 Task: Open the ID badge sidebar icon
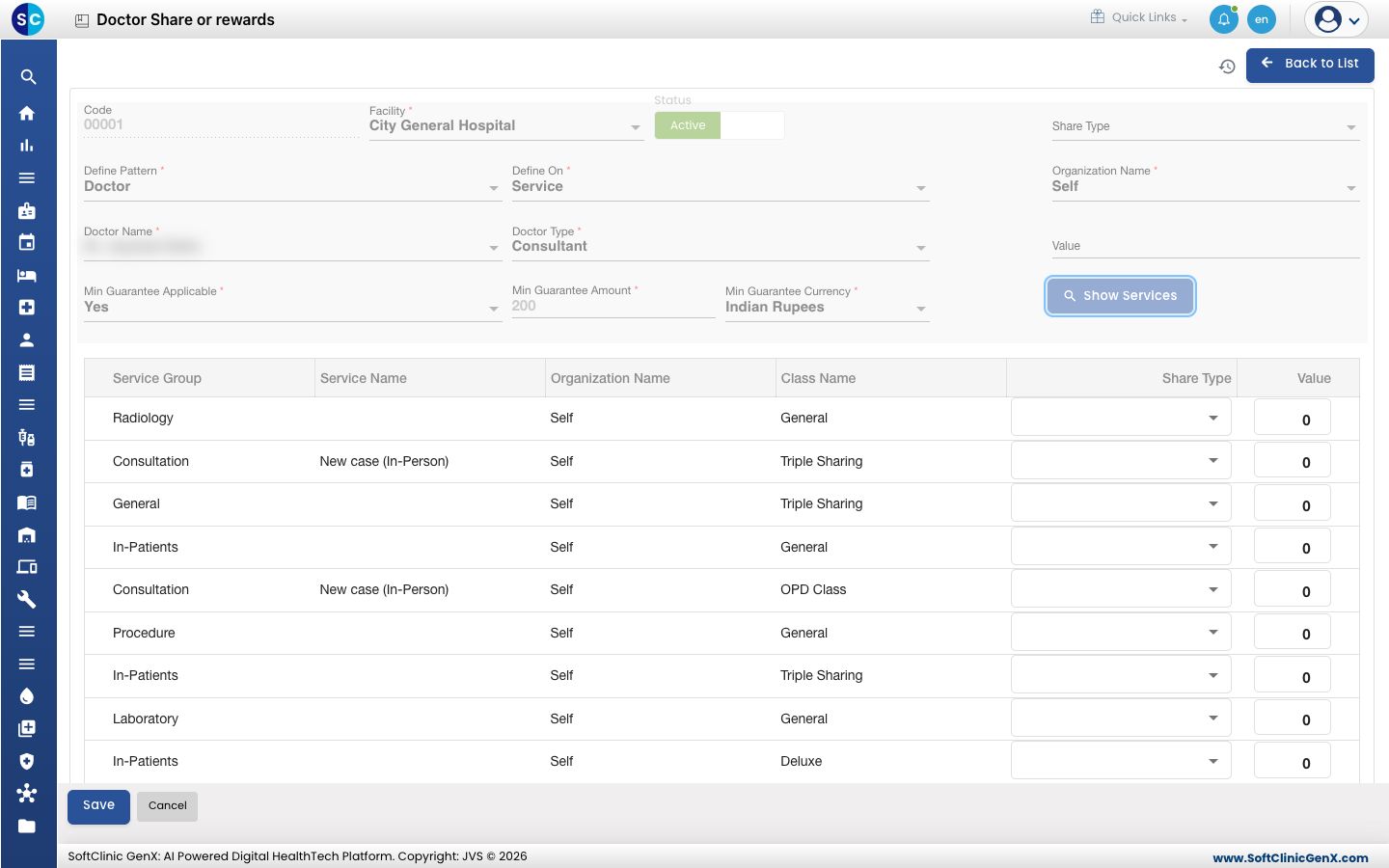[27, 210]
